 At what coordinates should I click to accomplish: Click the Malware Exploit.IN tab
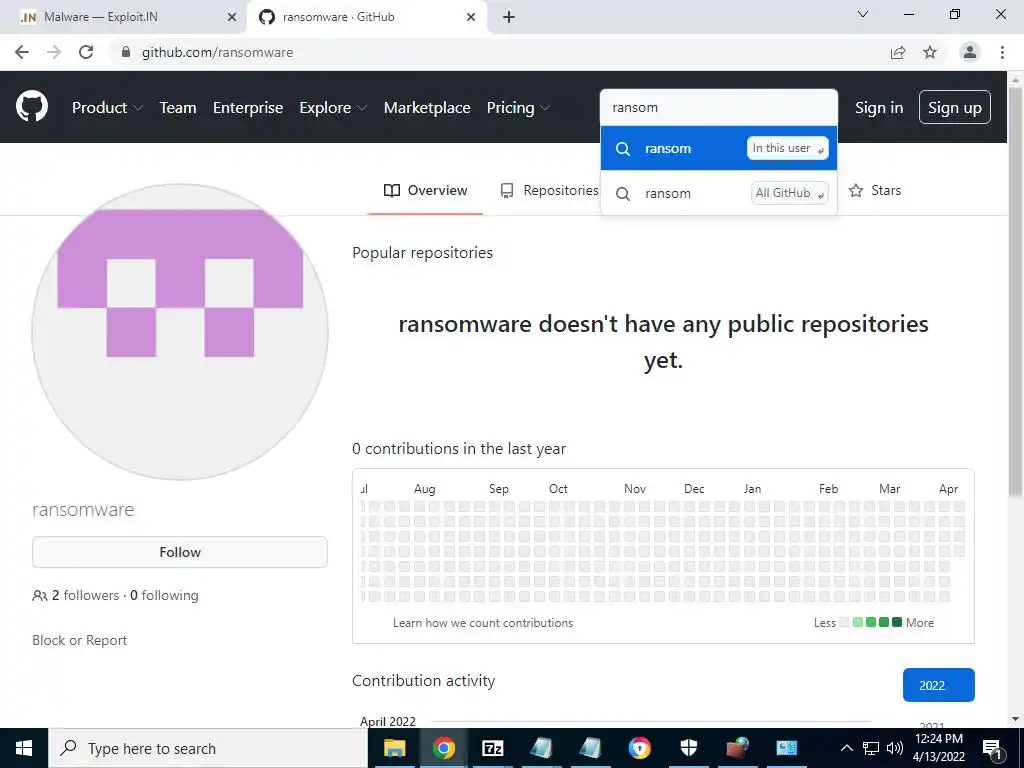(124, 17)
